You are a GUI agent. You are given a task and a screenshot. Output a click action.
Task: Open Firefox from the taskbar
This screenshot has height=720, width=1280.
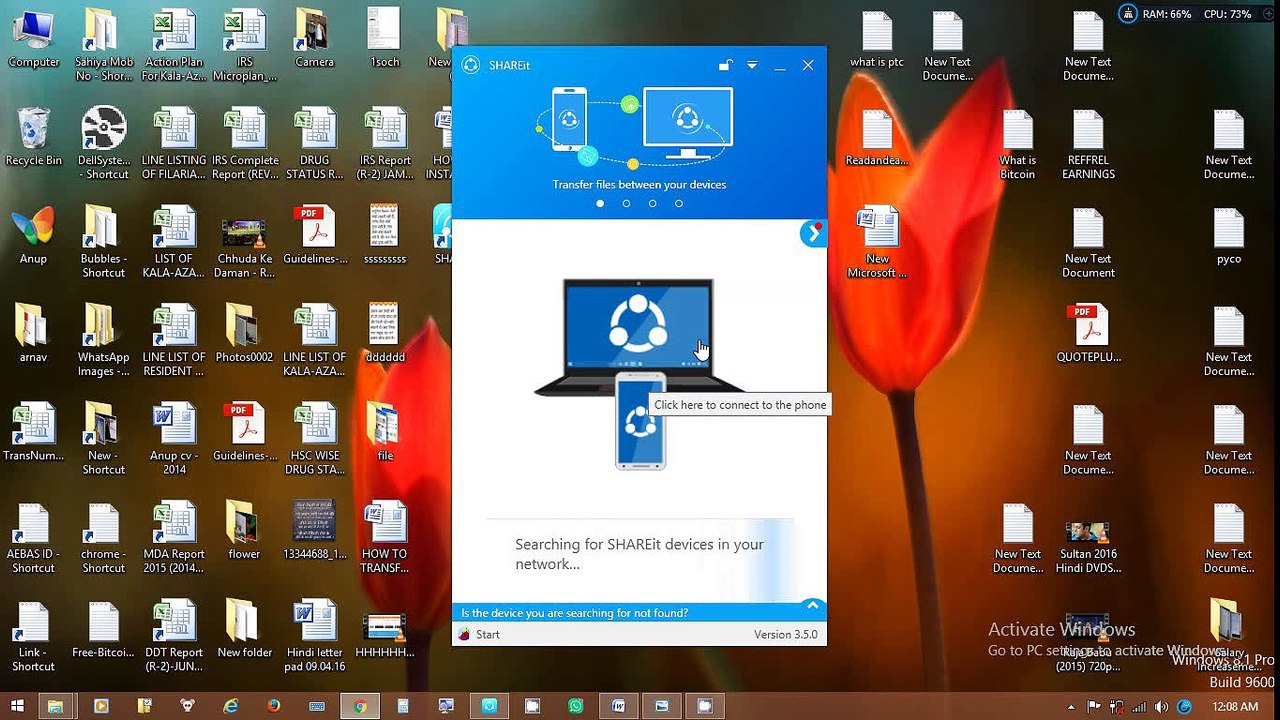(274, 706)
